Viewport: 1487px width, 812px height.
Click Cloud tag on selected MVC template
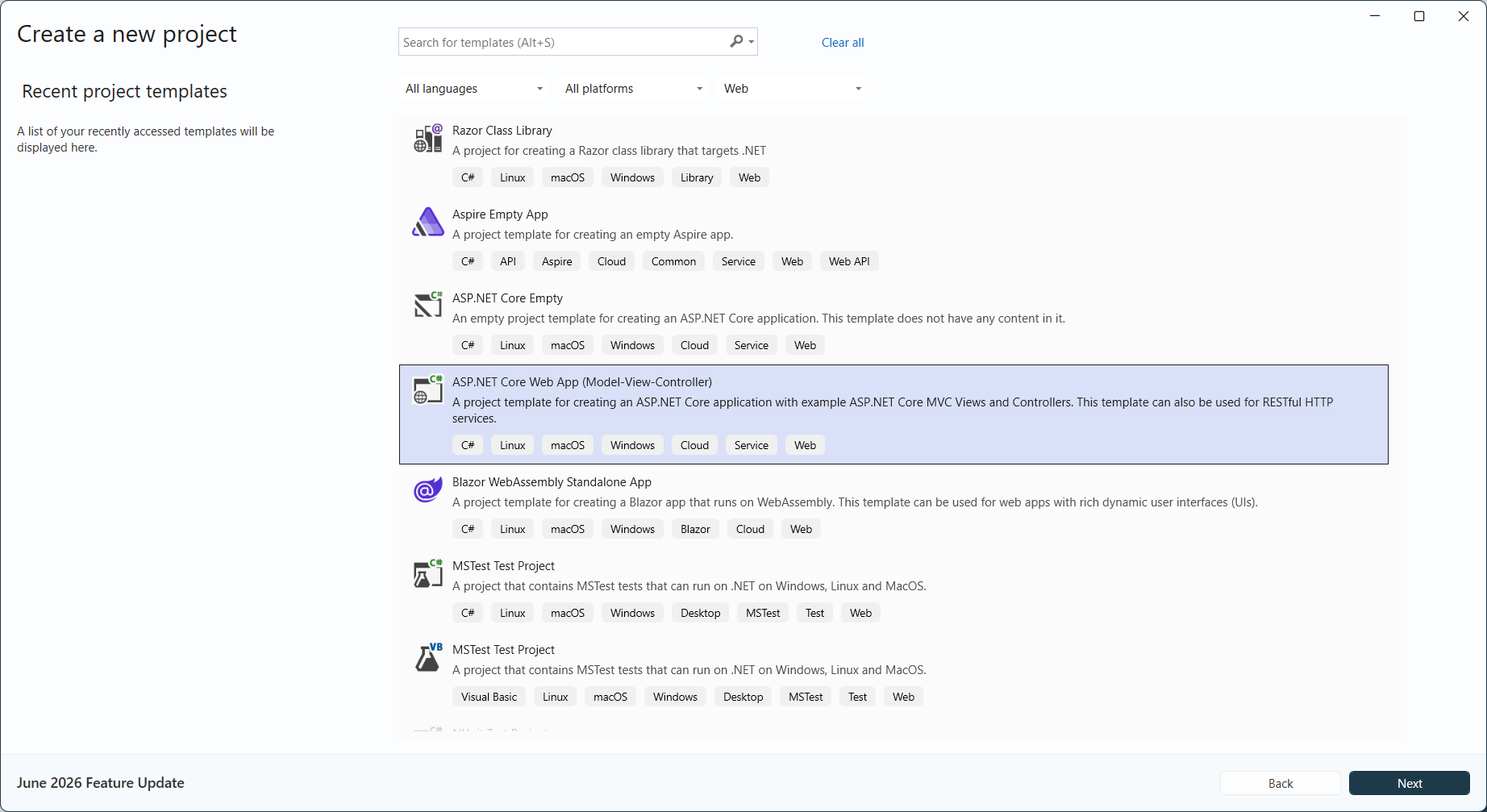[694, 445]
